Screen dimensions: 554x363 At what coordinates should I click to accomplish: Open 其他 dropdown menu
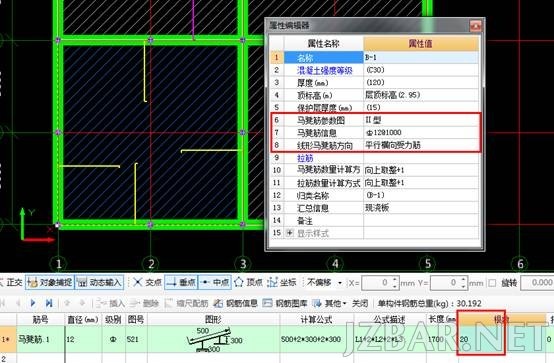[x=329, y=303]
